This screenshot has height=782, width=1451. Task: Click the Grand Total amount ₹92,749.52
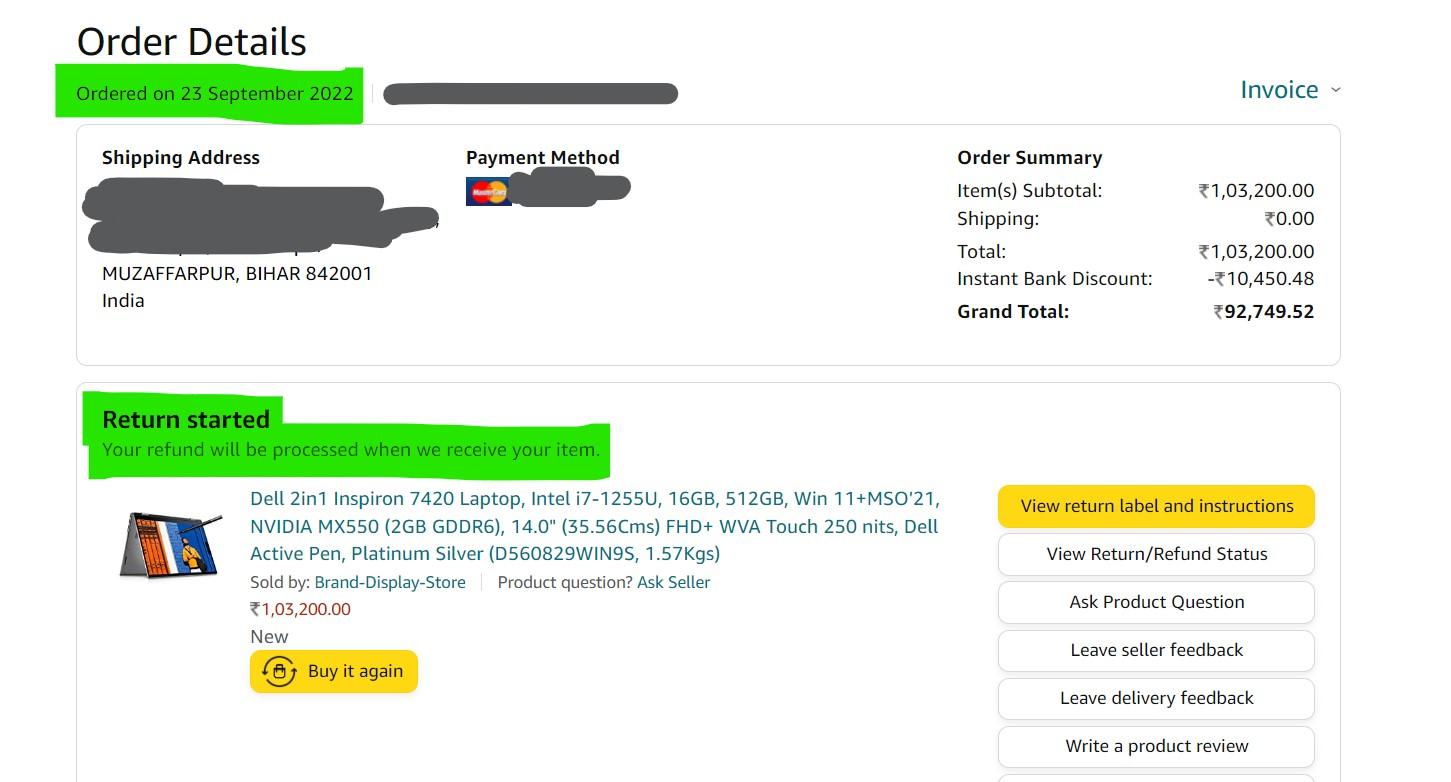coord(1264,312)
